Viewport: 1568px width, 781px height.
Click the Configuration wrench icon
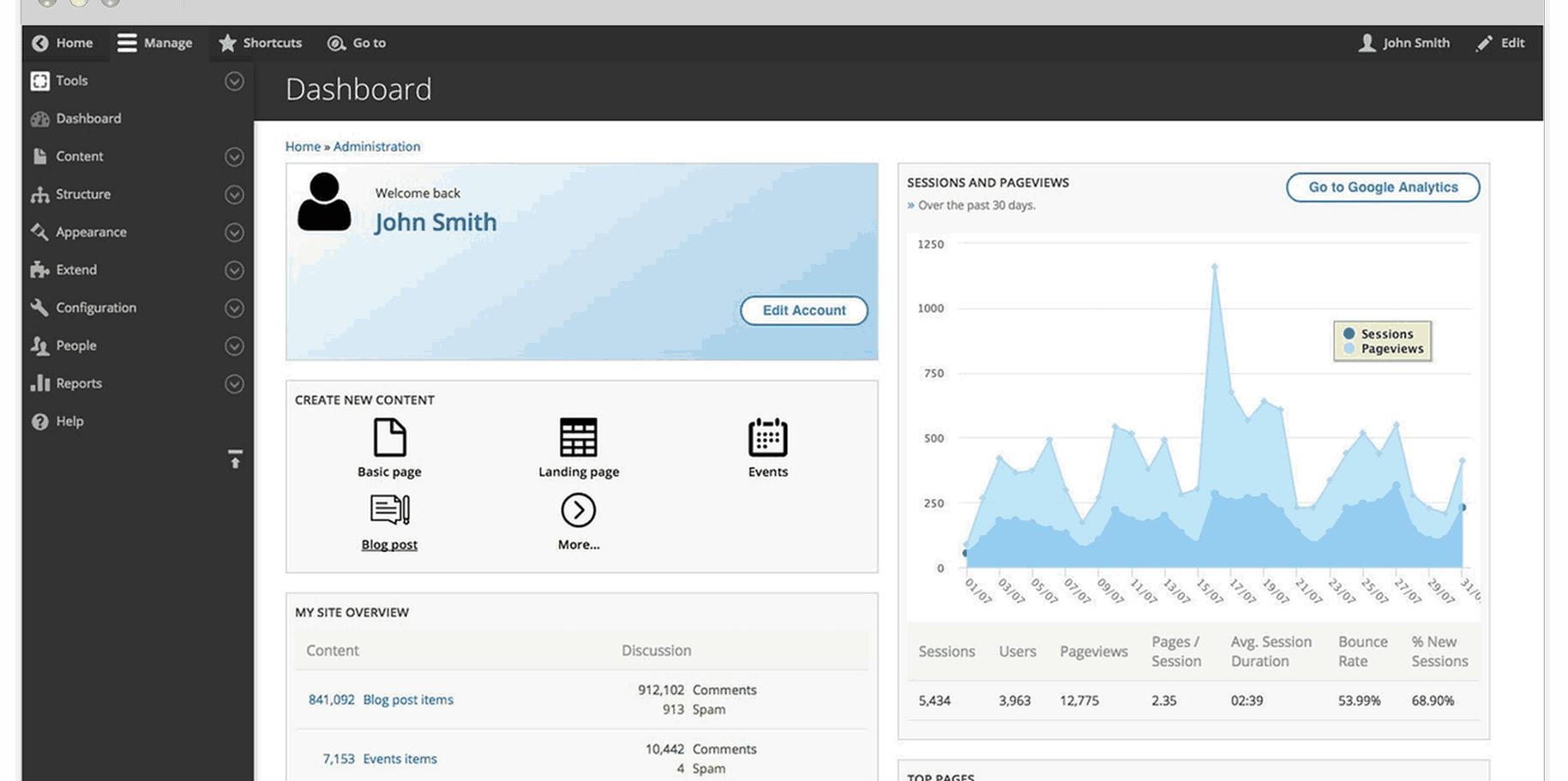click(39, 307)
